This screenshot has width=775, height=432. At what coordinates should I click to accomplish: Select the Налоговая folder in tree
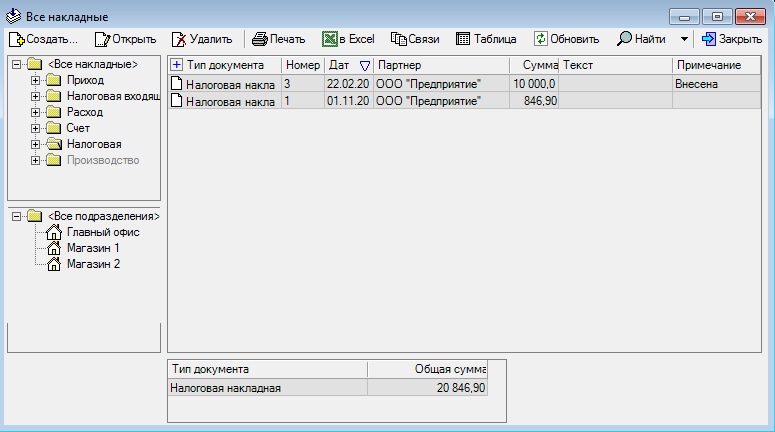[86, 144]
